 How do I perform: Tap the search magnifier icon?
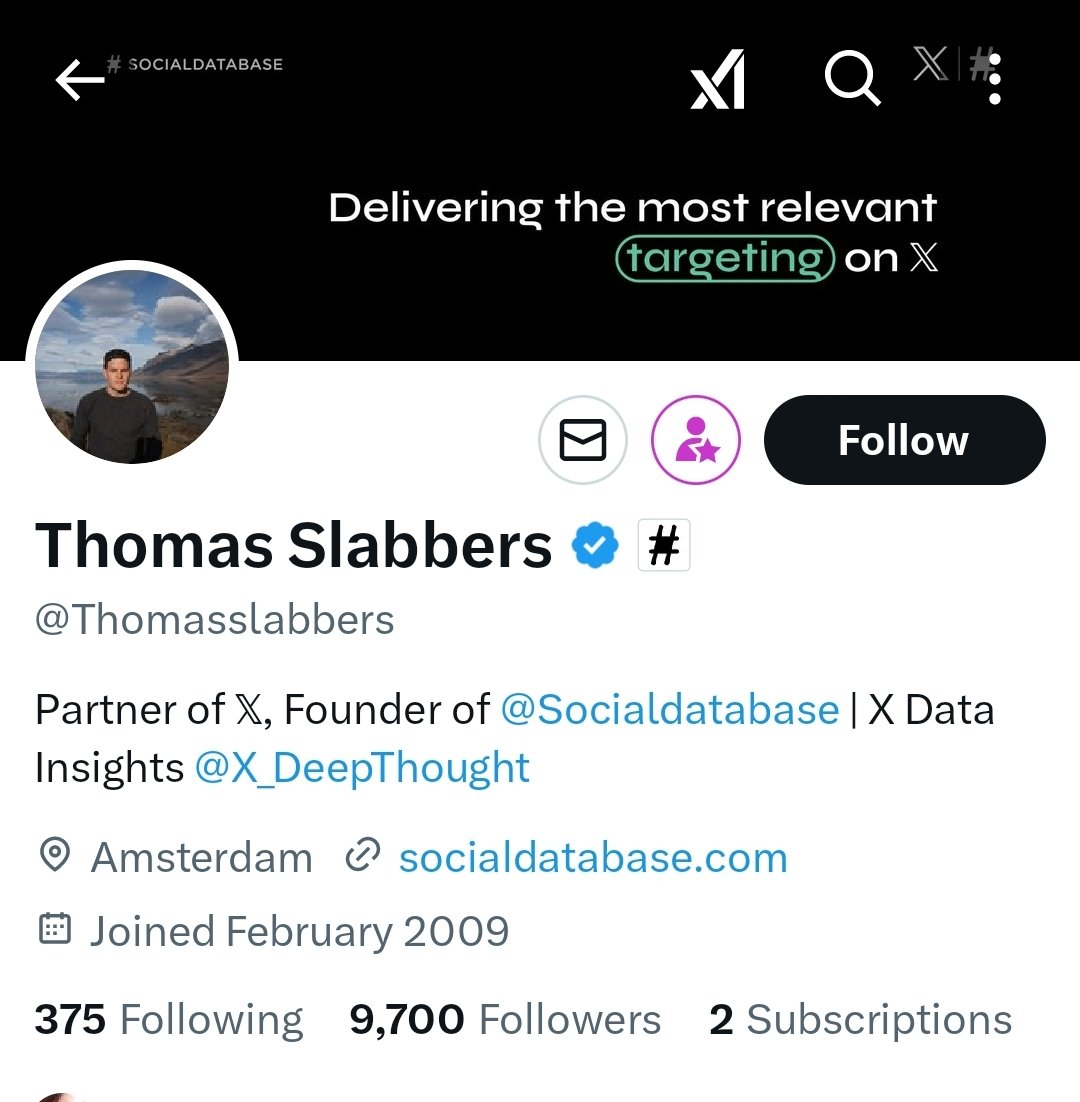(x=852, y=78)
